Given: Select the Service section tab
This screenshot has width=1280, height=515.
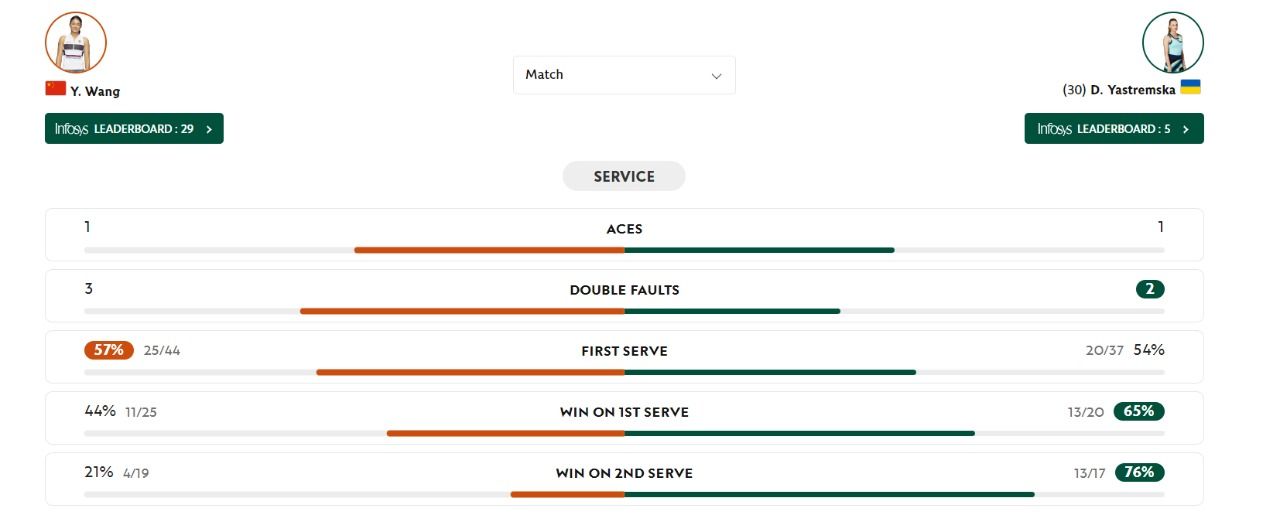Looking at the screenshot, I should [x=624, y=176].
